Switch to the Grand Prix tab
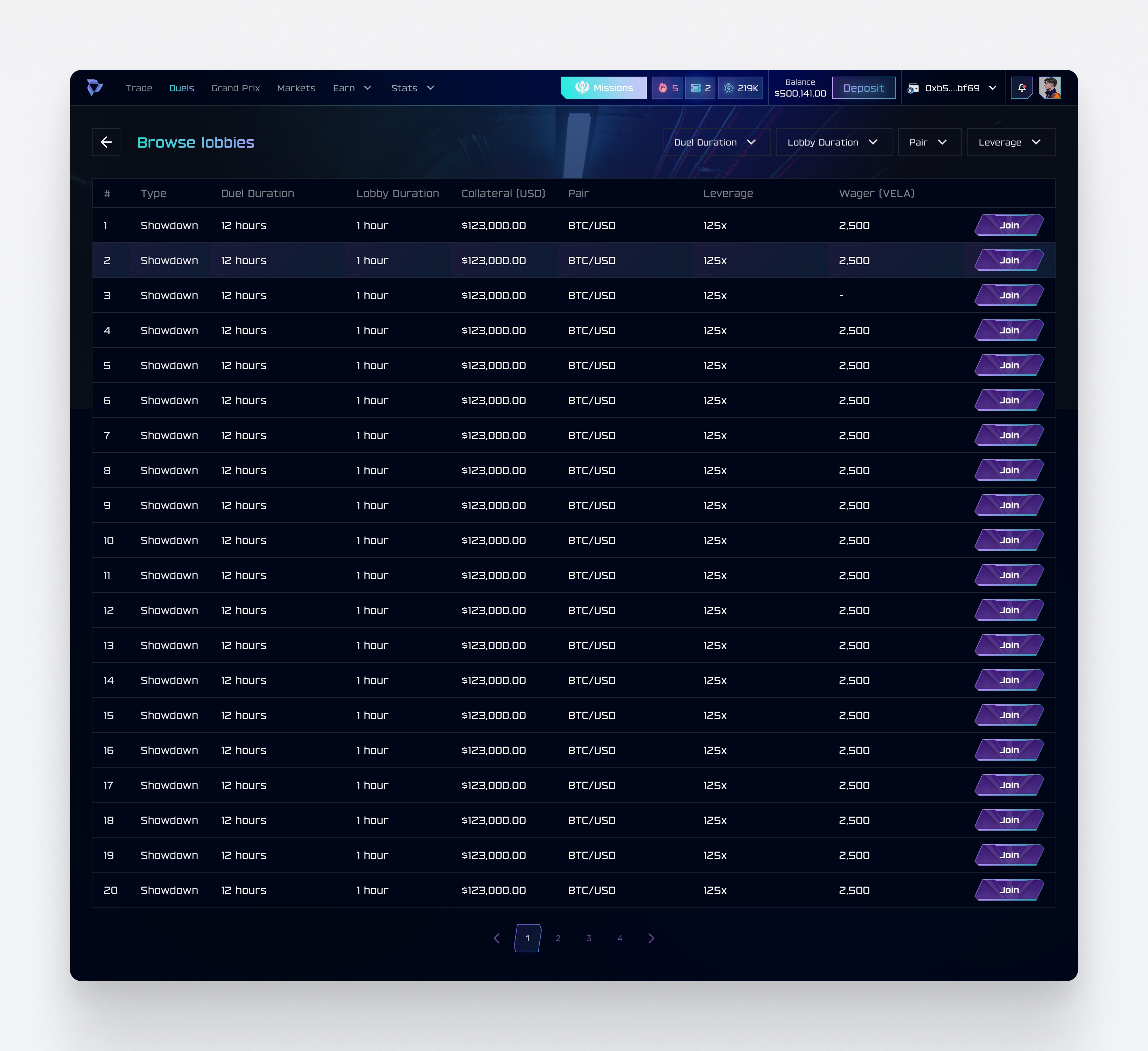Screen dimensions: 1148x1051 235,88
